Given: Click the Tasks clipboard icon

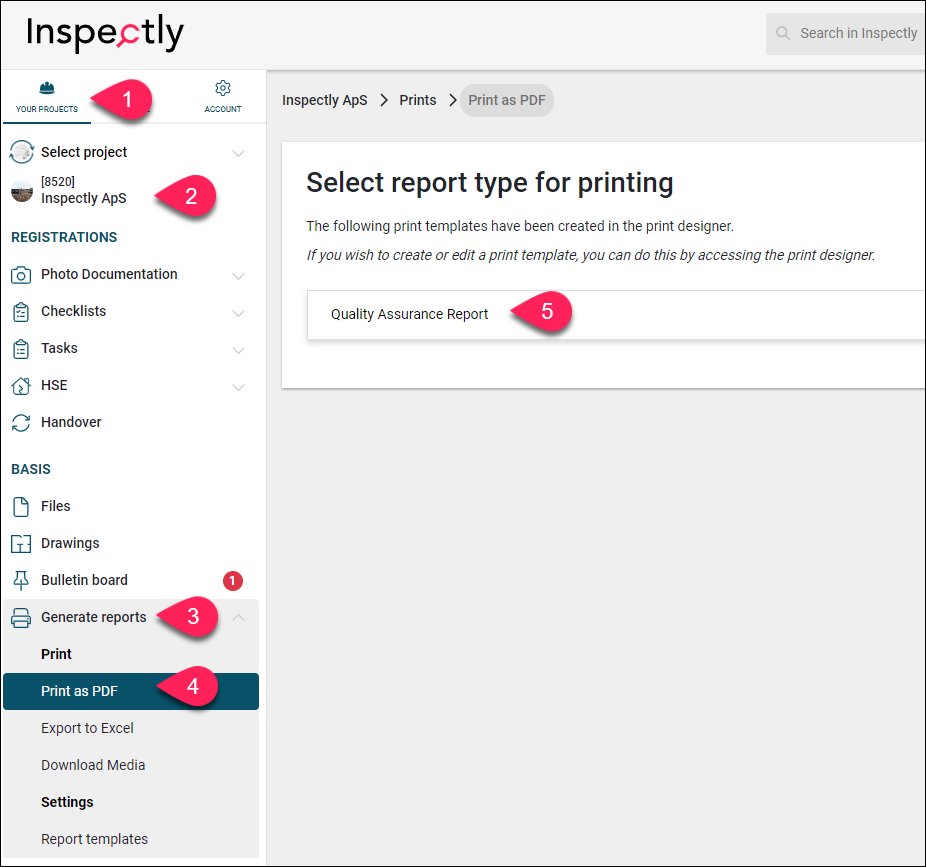Looking at the screenshot, I should [x=21, y=349].
